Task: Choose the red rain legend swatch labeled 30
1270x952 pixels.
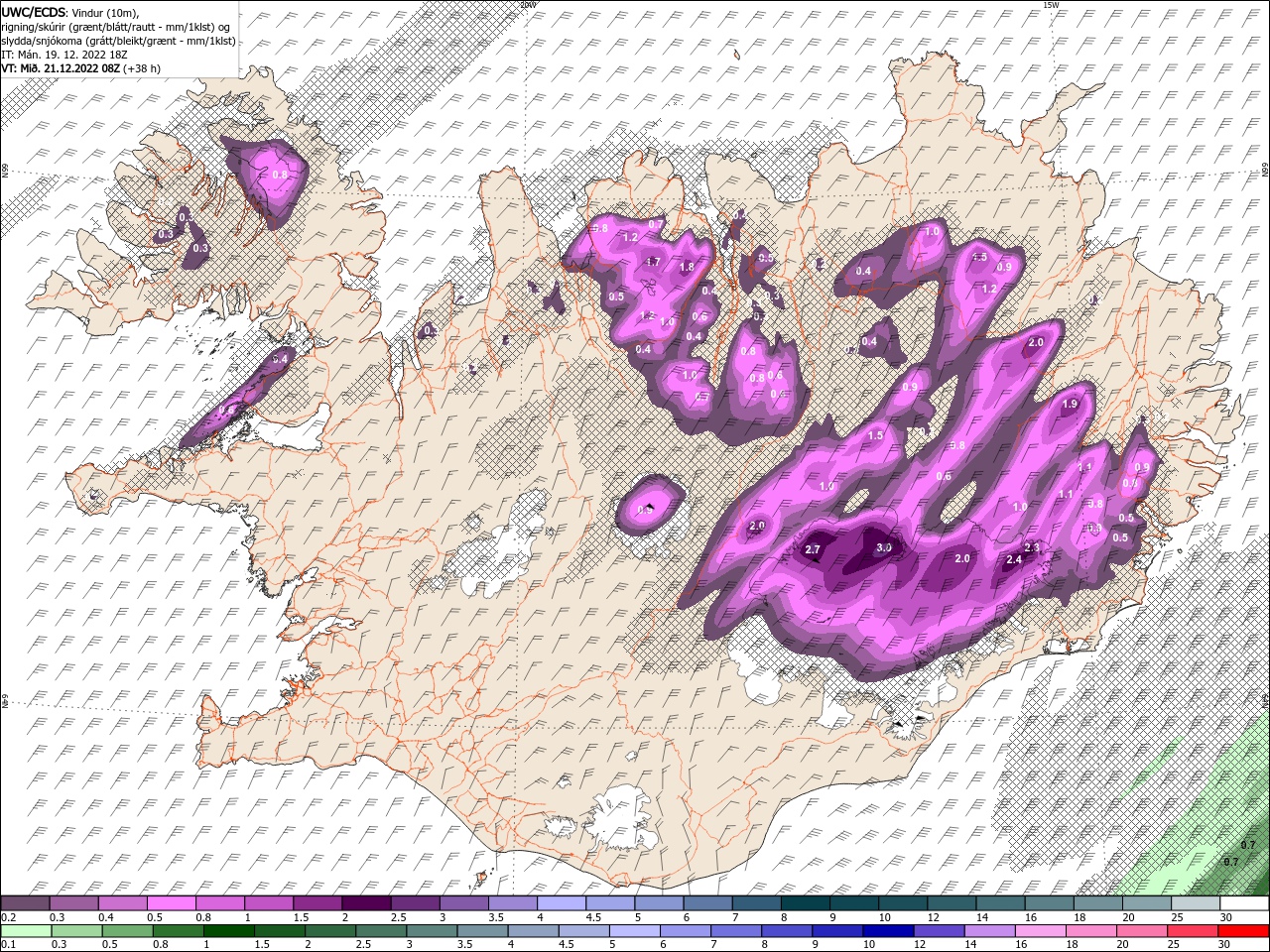Action: pos(1244,931)
